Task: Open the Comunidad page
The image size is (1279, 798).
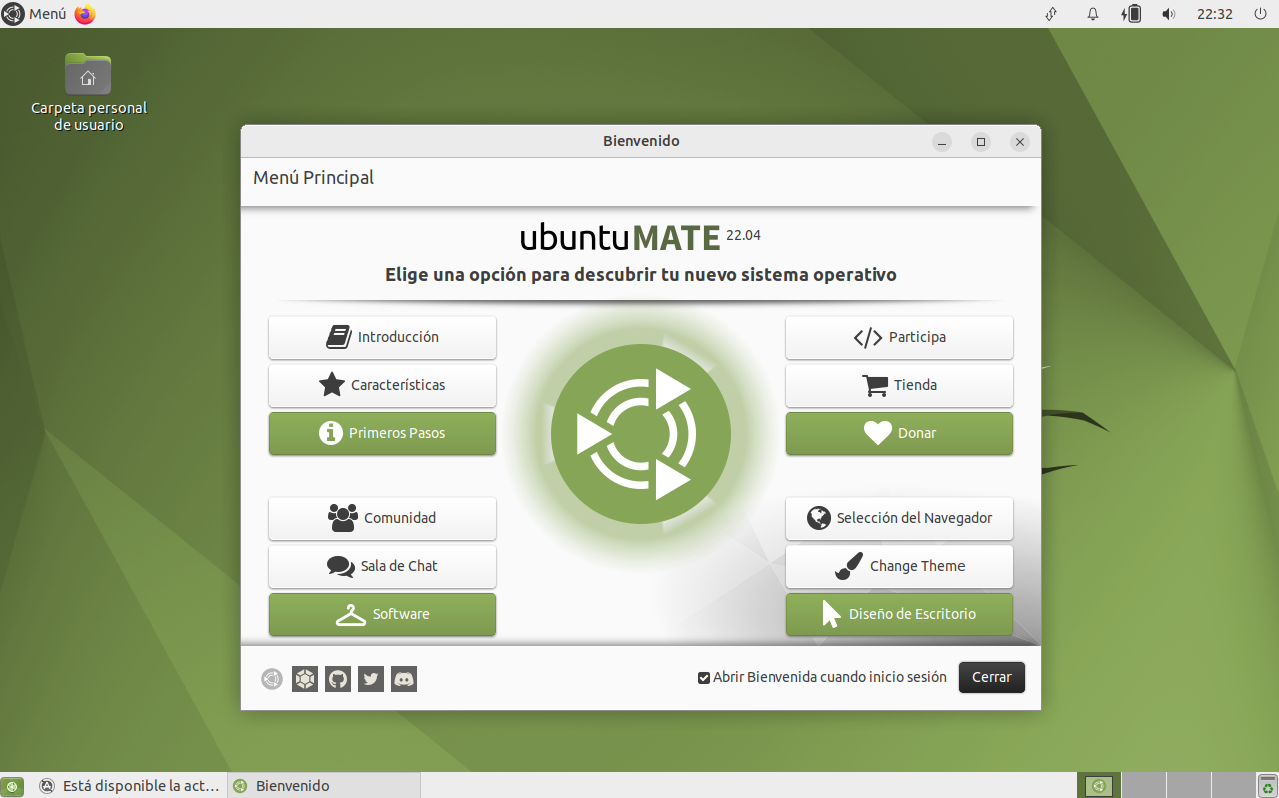Action: [382, 518]
